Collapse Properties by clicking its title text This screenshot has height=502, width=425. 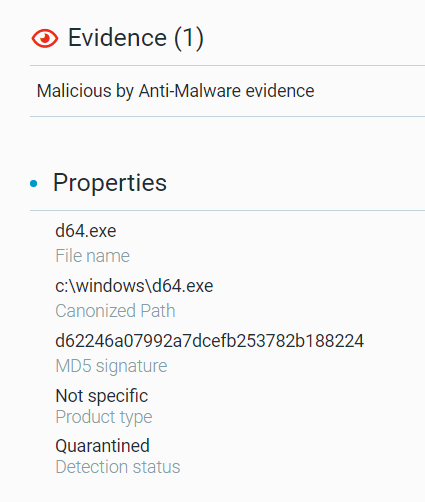(x=110, y=183)
